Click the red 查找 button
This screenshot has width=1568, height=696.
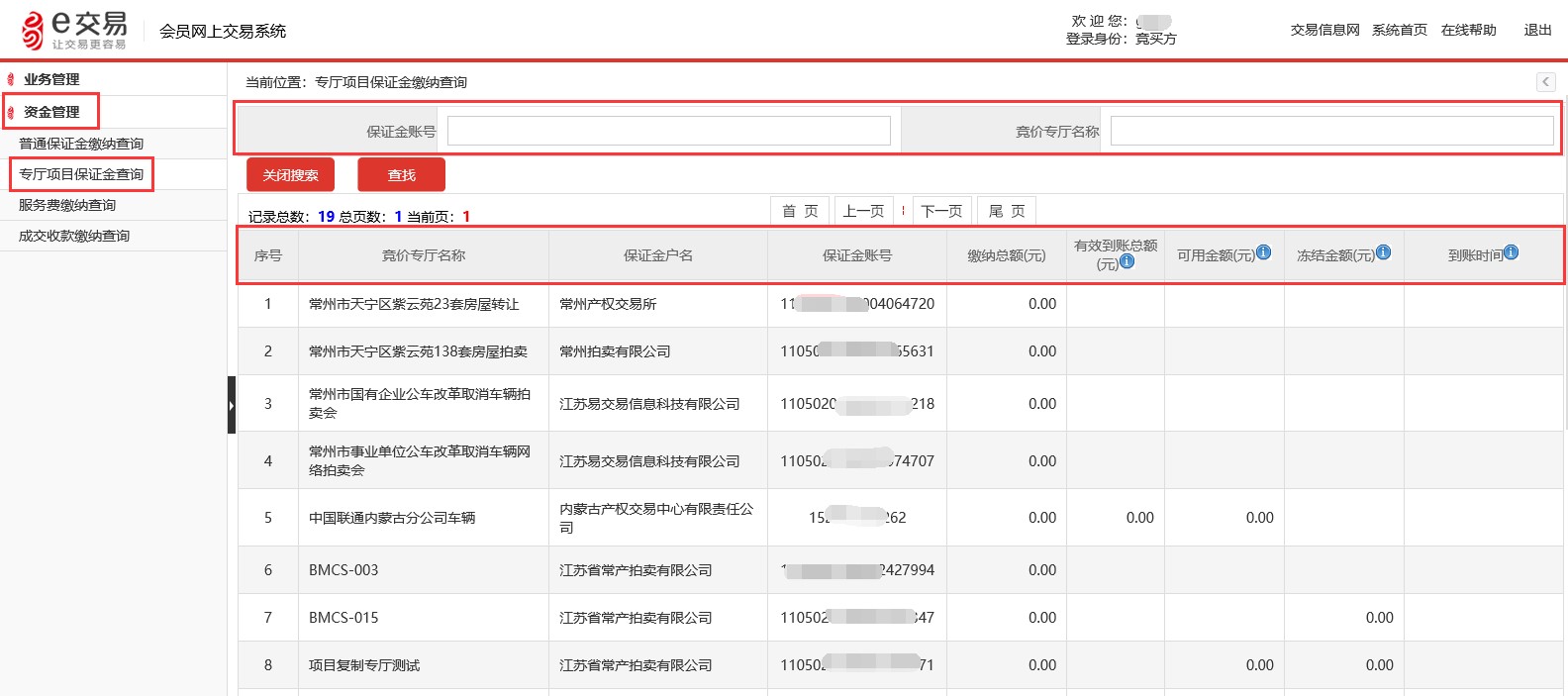401,175
